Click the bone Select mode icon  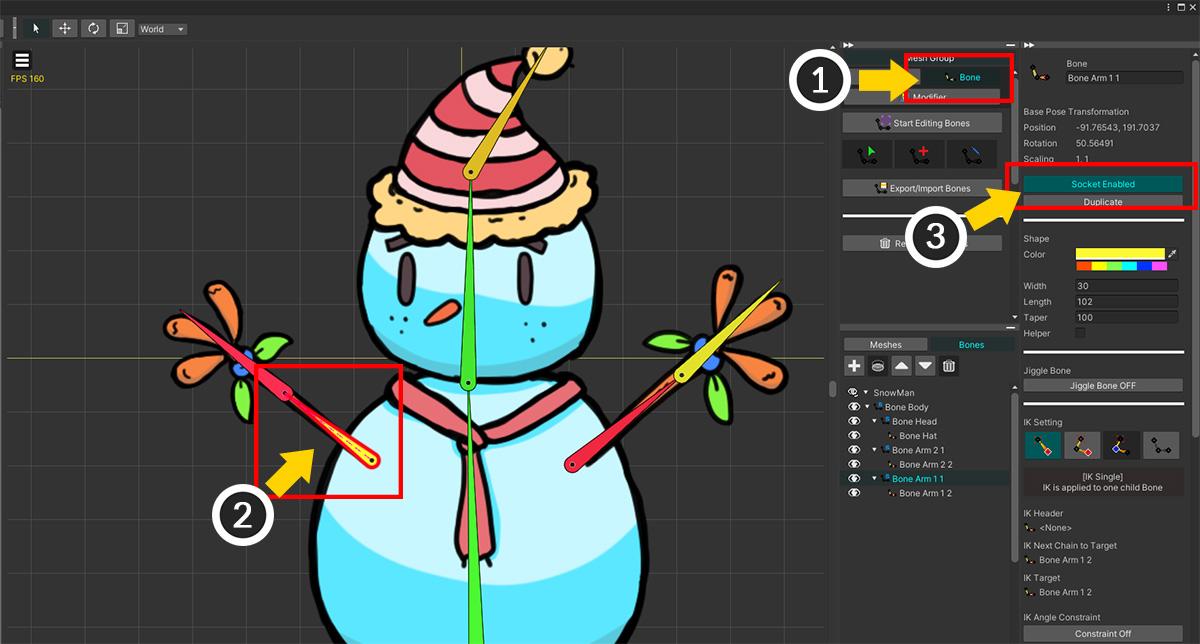click(868, 154)
